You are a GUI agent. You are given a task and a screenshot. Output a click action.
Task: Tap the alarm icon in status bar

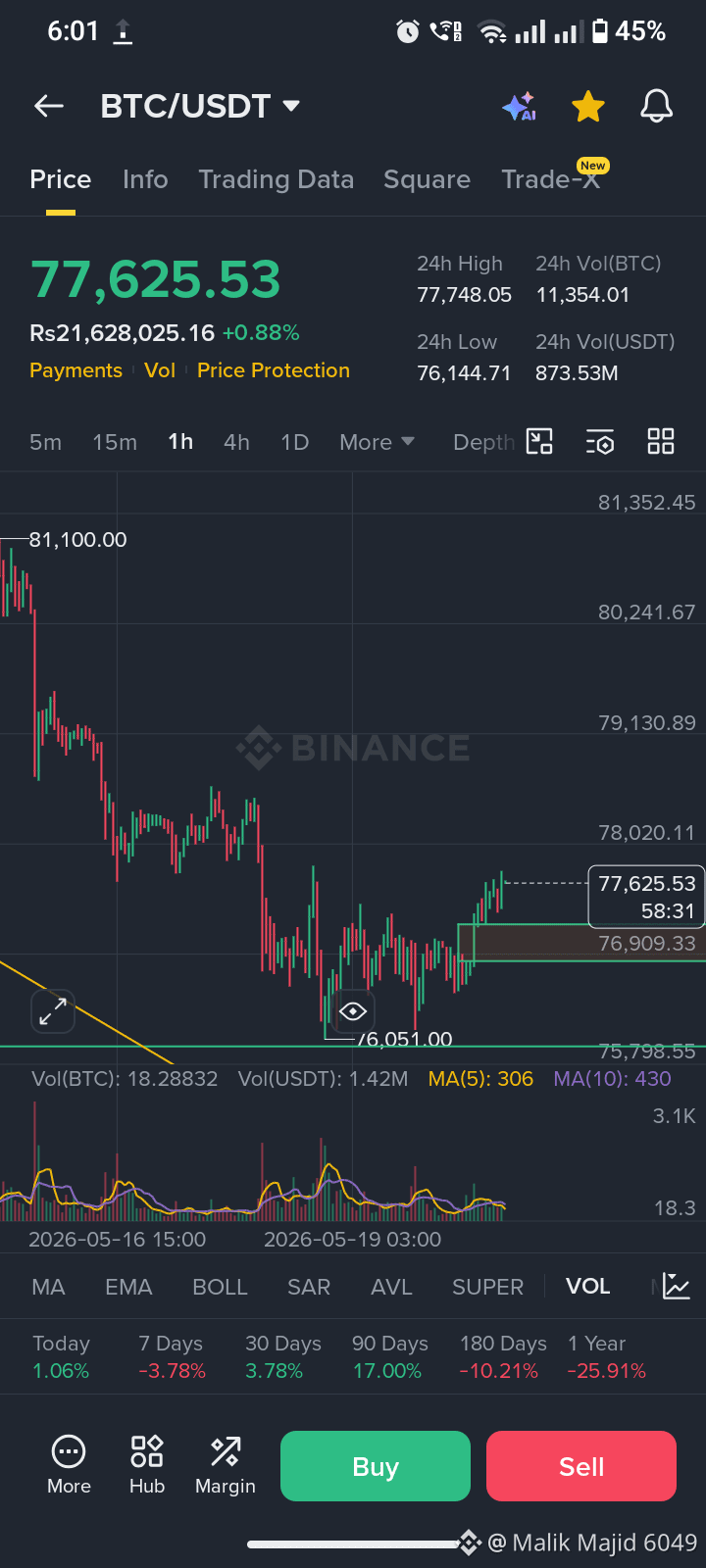407,32
